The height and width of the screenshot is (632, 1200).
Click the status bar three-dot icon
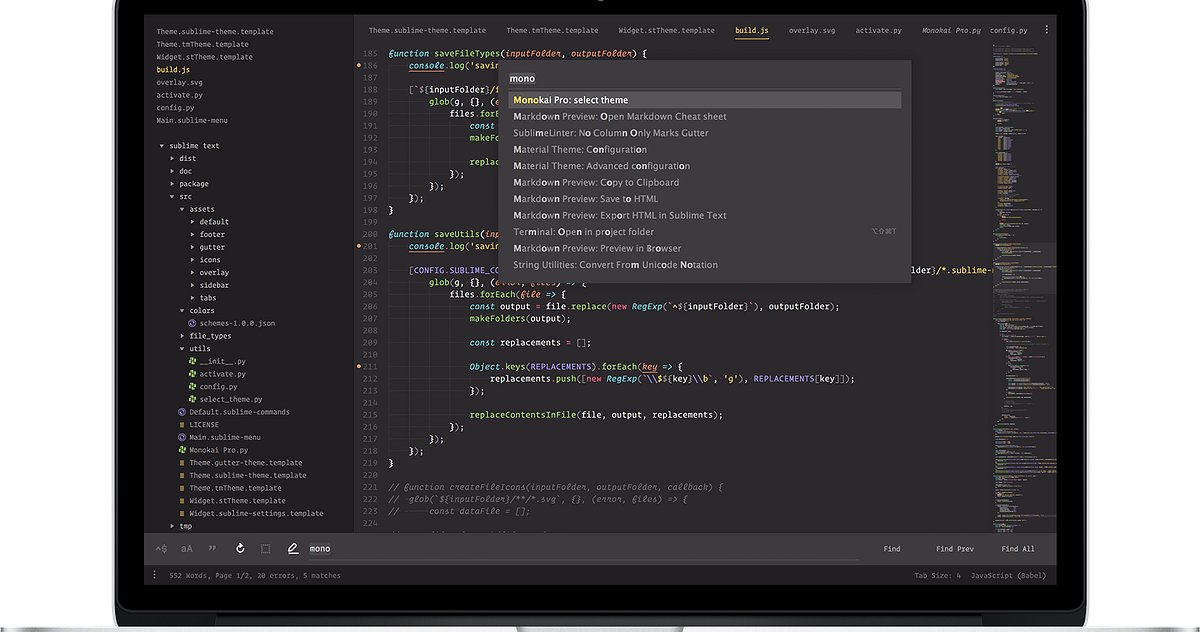pos(153,575)
